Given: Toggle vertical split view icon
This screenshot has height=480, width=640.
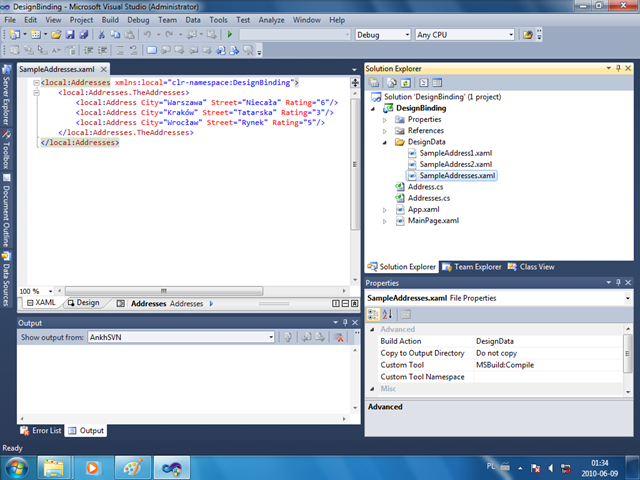Looking at the screenshot, I should click(336, 303).
